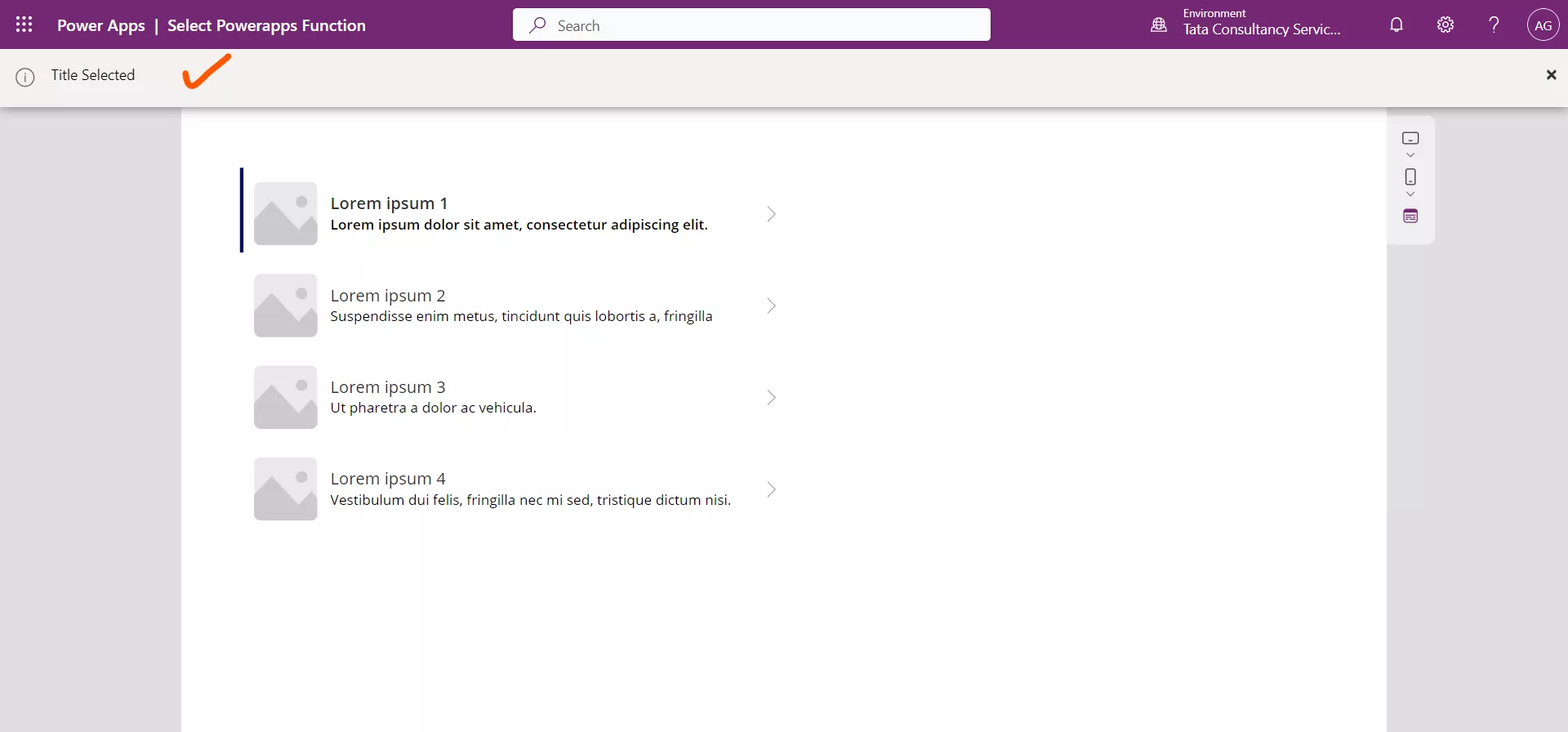This screenshot has width=1568, height=732.
Task: Click the Select Powerapps Function app title
Action: coord(266,25)
